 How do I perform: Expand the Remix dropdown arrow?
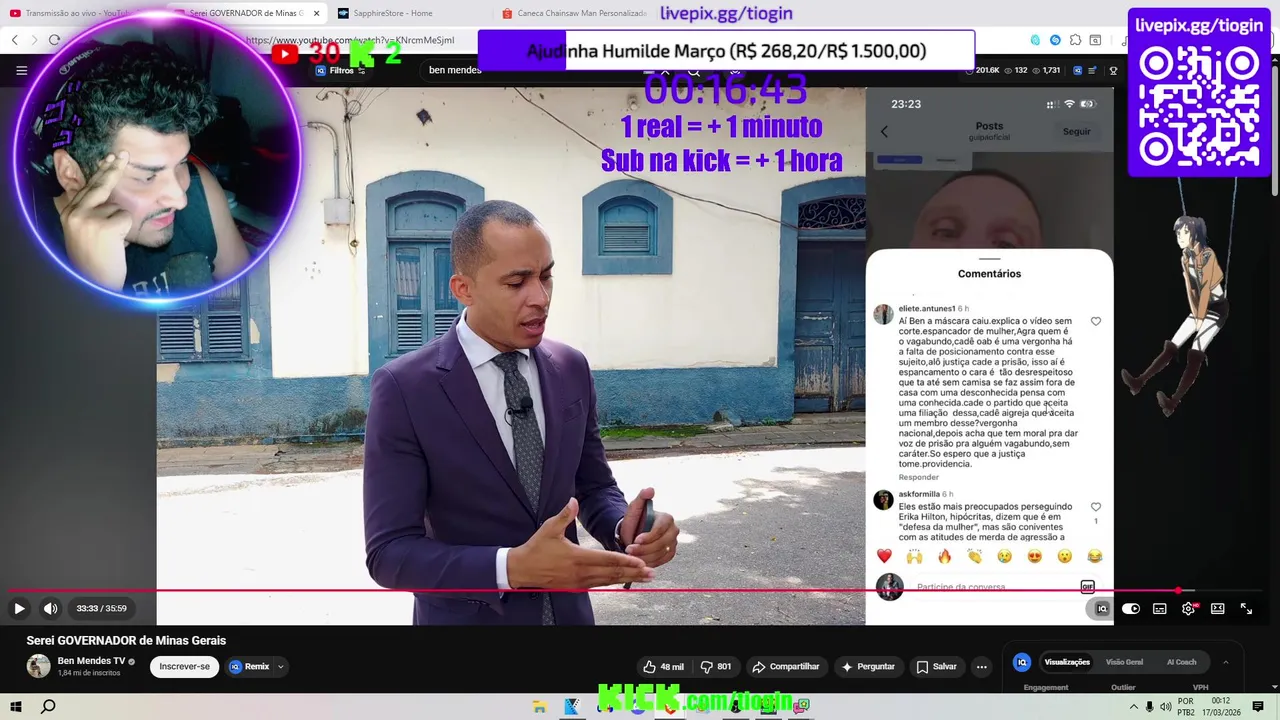click(x=281, y=667)
